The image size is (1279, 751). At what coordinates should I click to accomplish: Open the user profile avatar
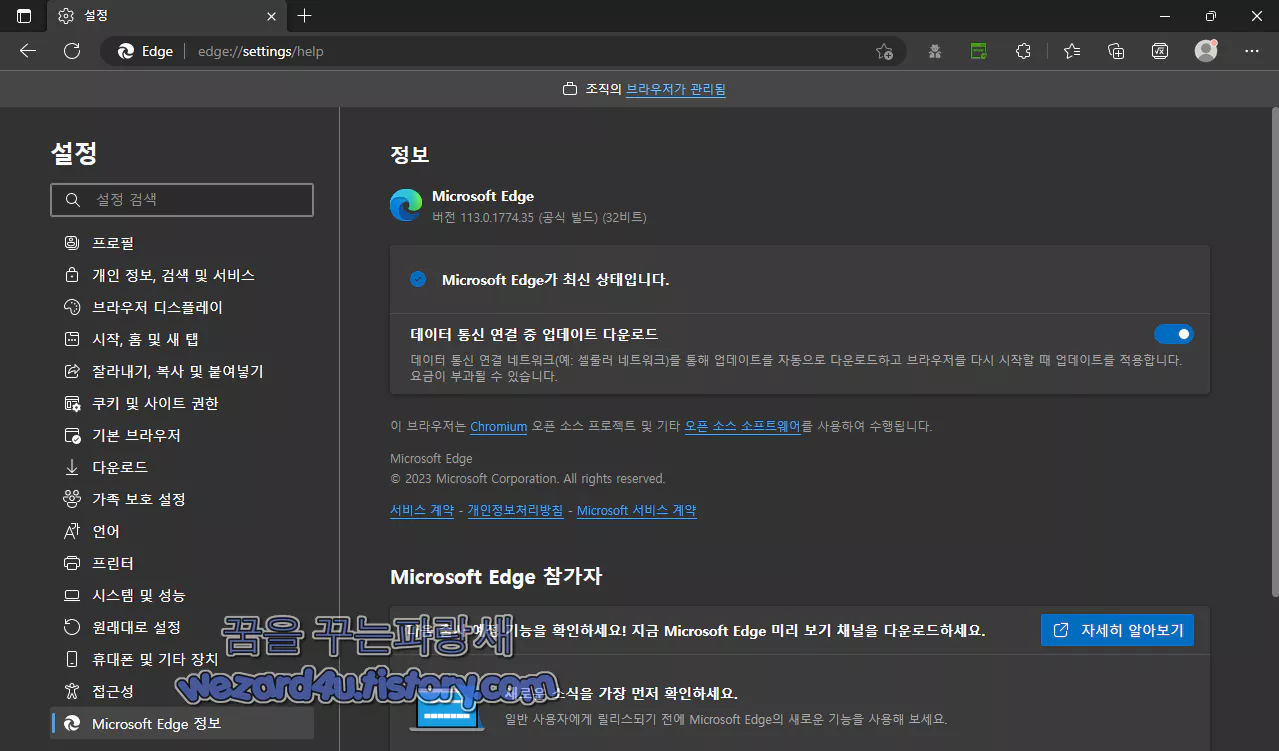pos(1206,51)
